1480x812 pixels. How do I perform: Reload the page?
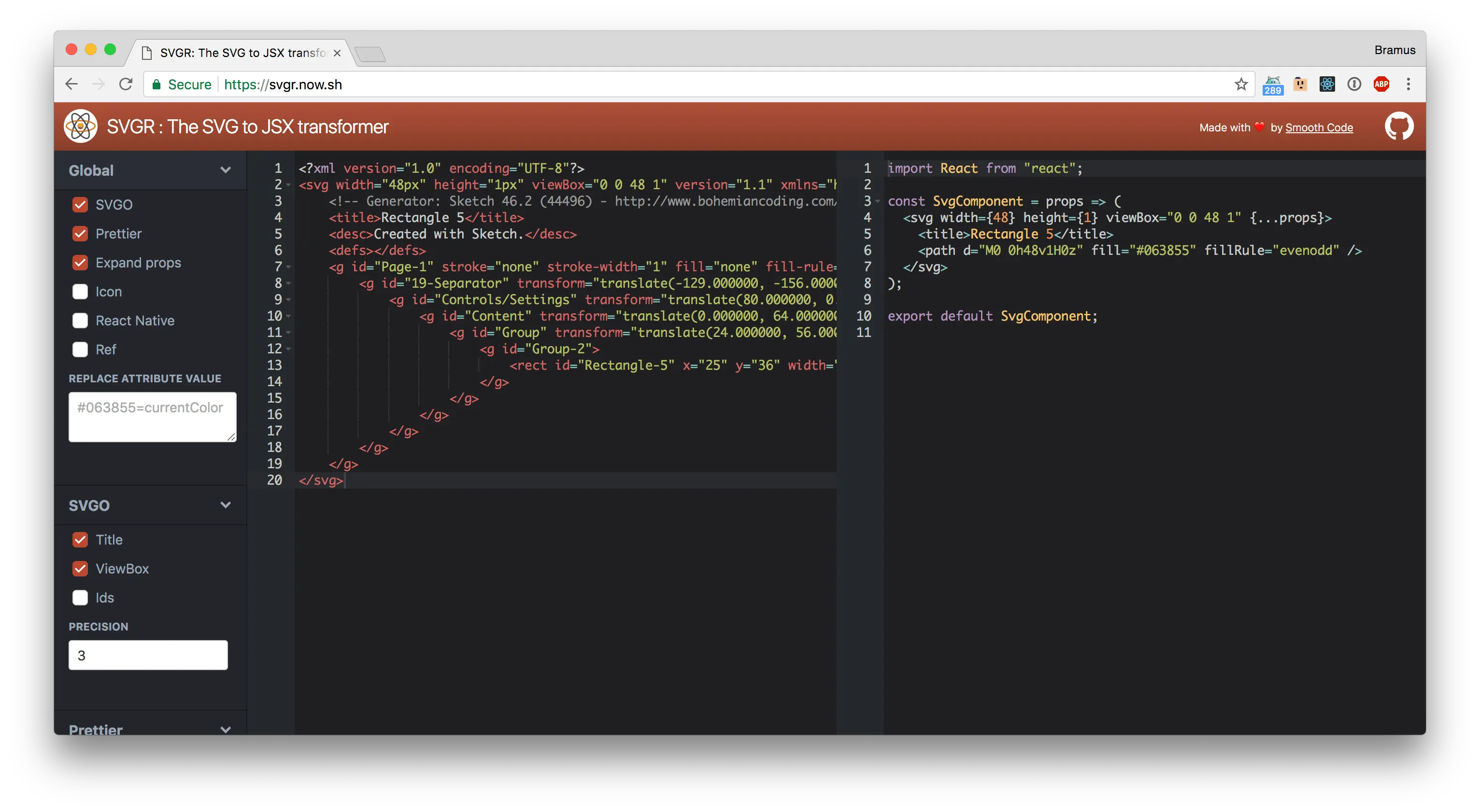click(x=126, y=84)
